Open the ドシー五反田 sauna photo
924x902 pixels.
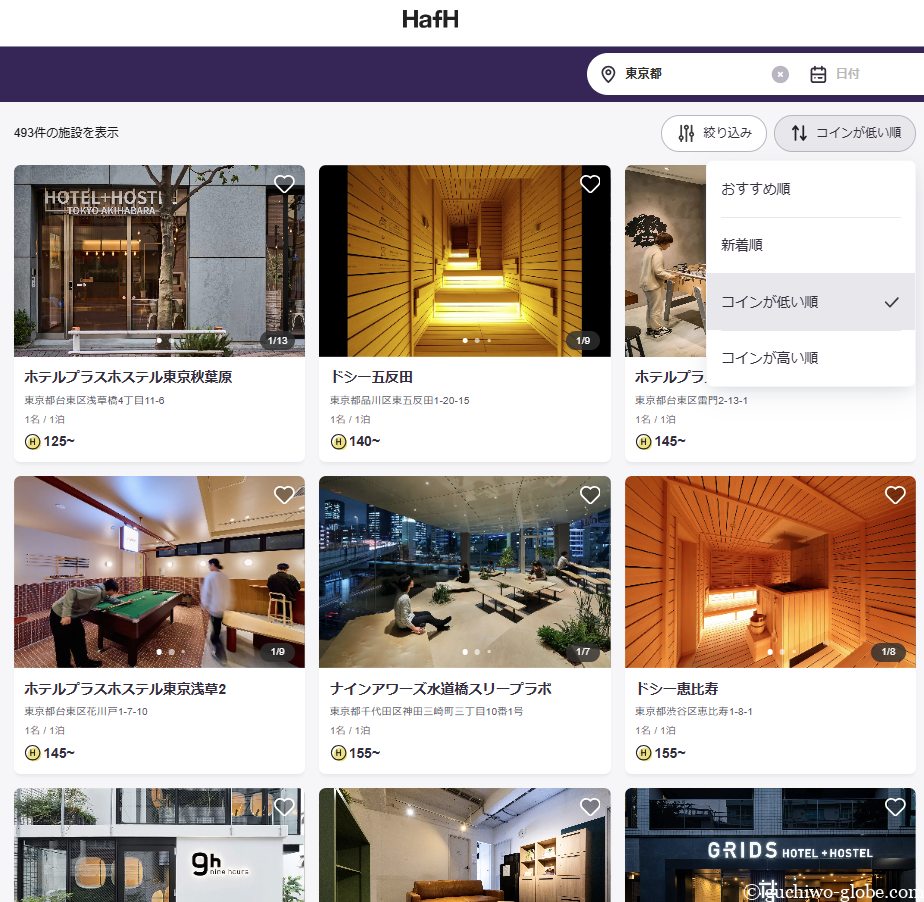coord(464,260)
